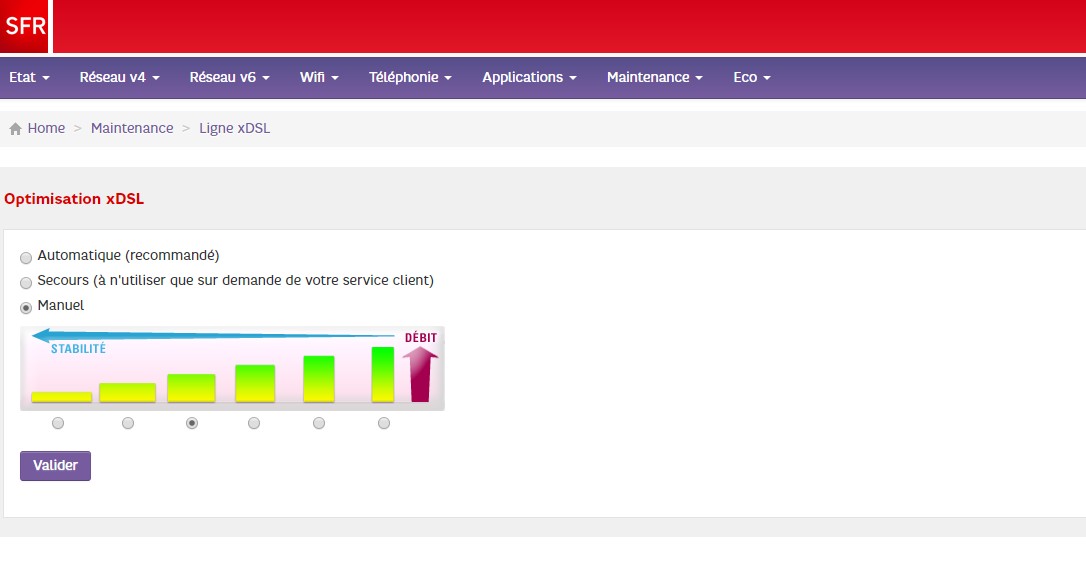Open the Eco menu
Screen dimensions: 1086x574
[x=751, y=77]
